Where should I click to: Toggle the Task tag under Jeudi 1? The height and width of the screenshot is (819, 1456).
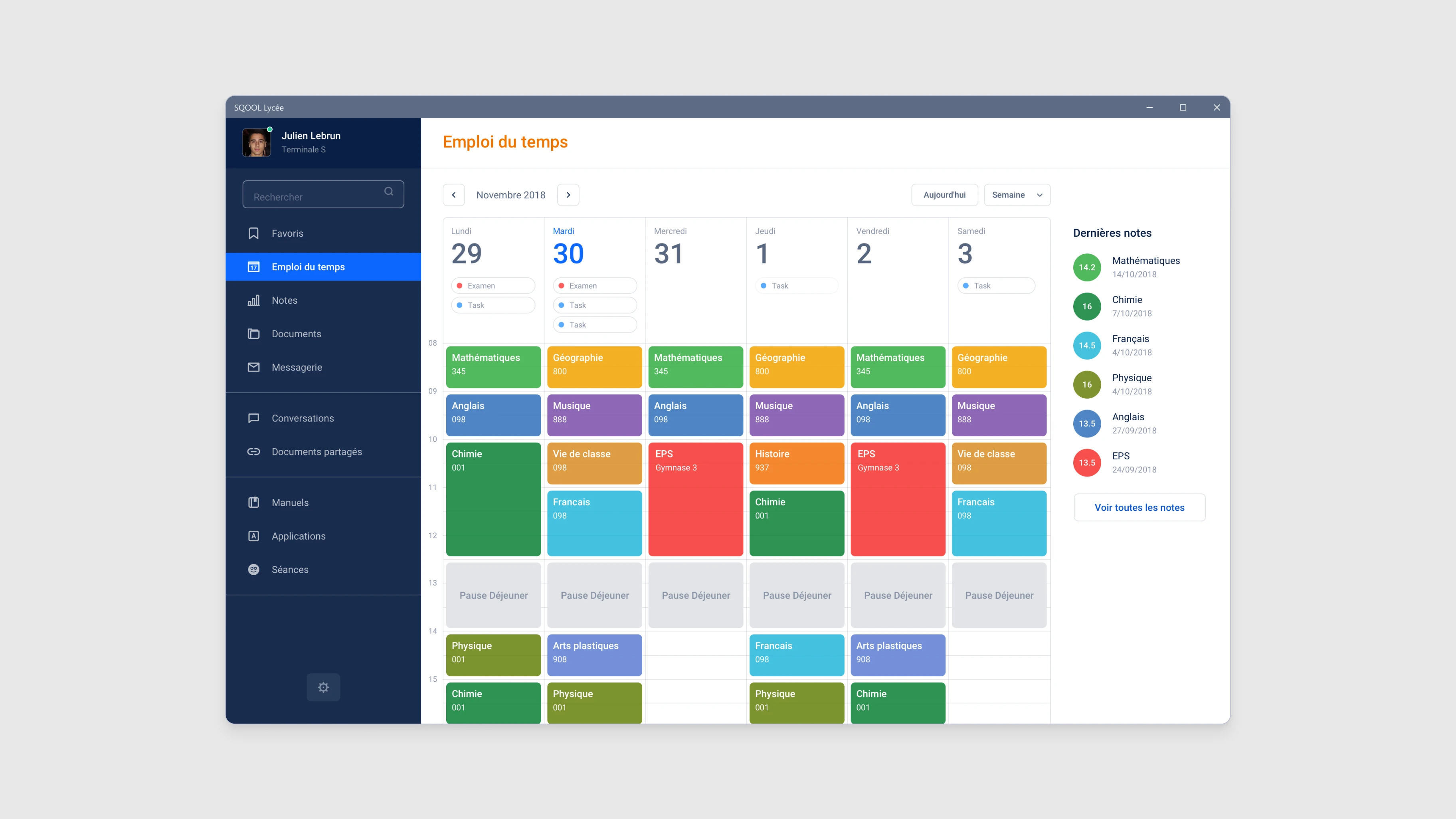[796, 285]
